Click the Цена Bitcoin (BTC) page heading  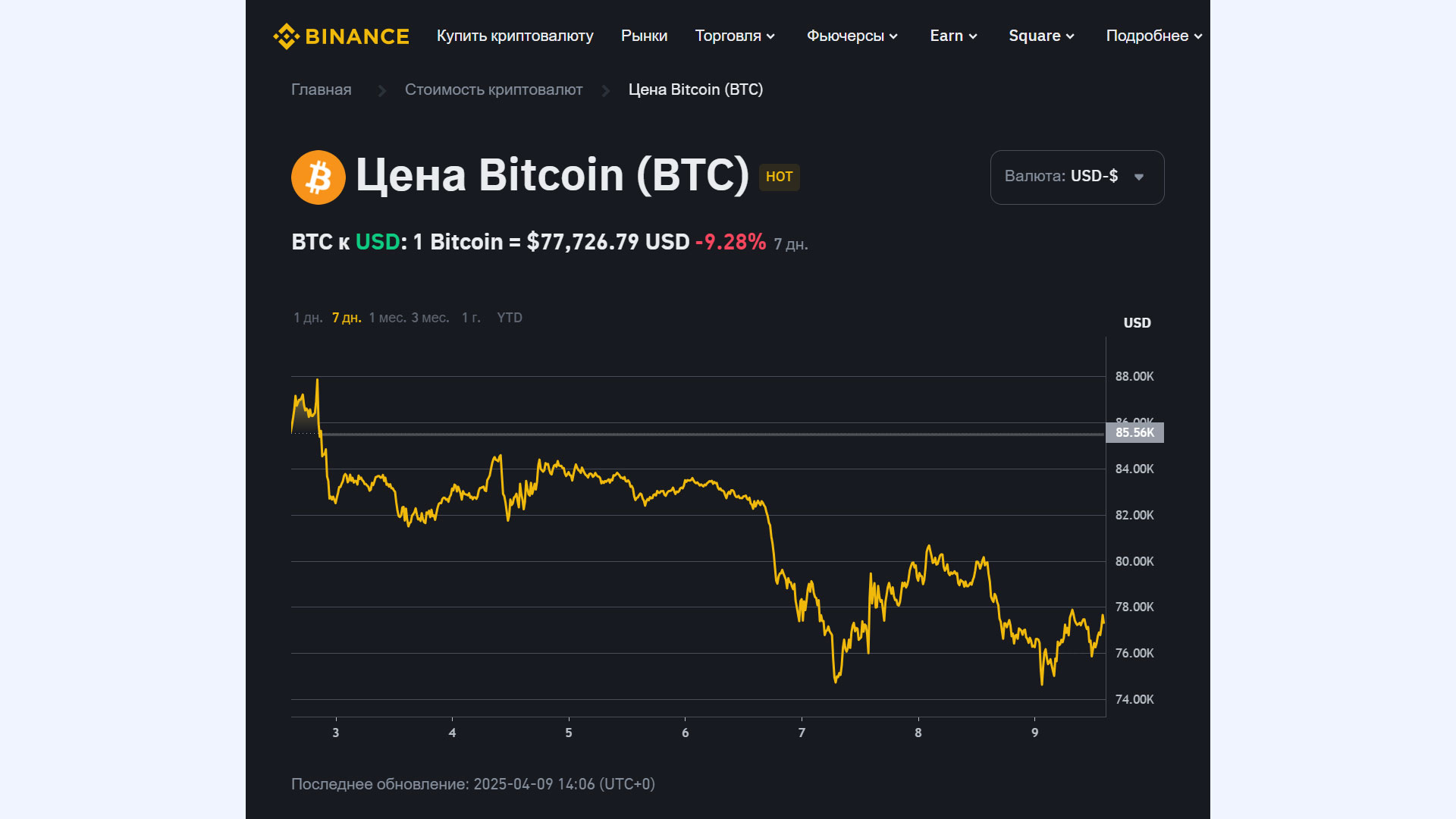553,176
